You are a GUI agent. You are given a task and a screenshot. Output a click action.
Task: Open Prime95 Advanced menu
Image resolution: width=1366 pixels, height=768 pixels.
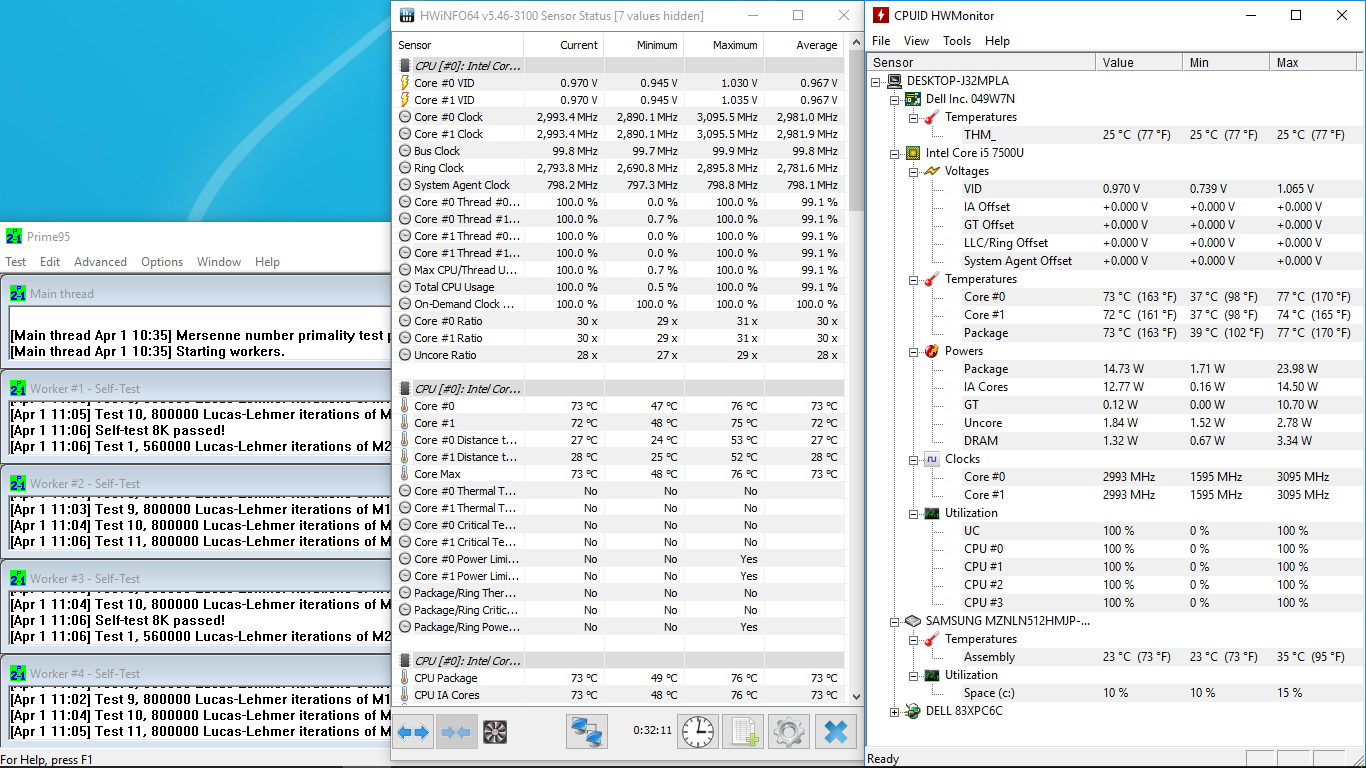point(100,262)
